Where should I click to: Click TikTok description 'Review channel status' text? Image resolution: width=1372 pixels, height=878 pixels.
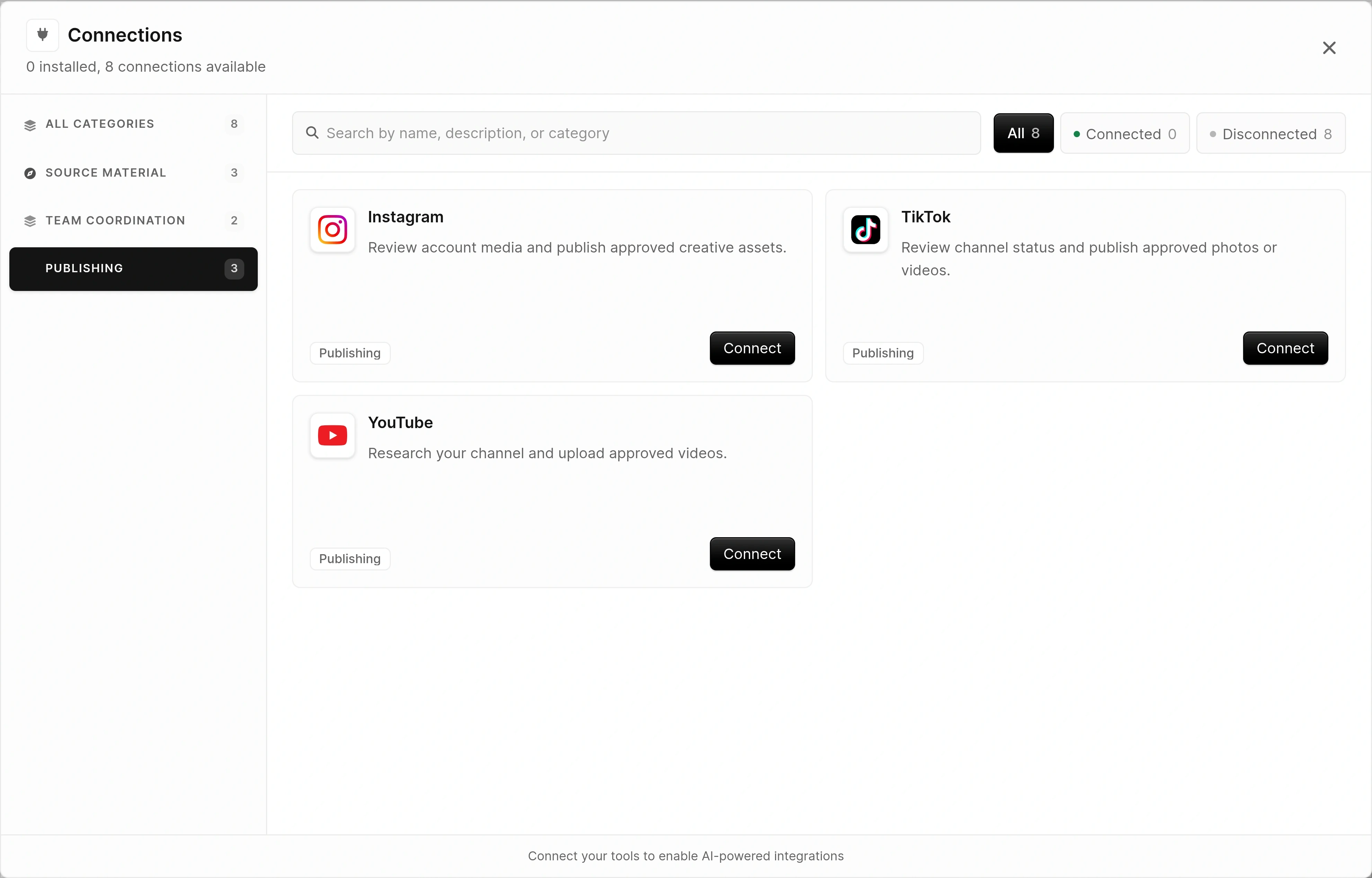tap(1089, 259)
